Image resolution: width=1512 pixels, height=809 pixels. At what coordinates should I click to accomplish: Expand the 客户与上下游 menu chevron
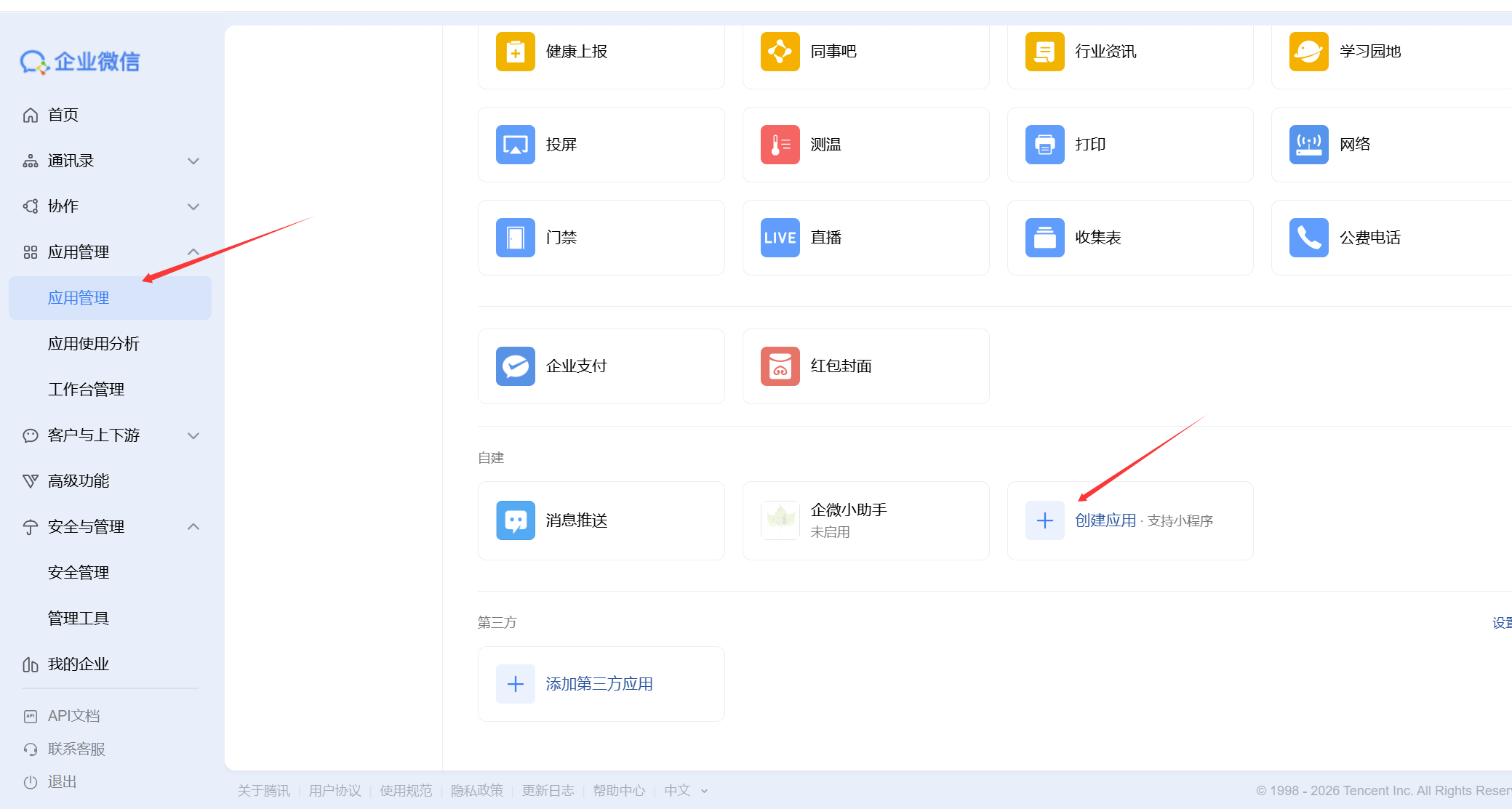tap(193, 435)
